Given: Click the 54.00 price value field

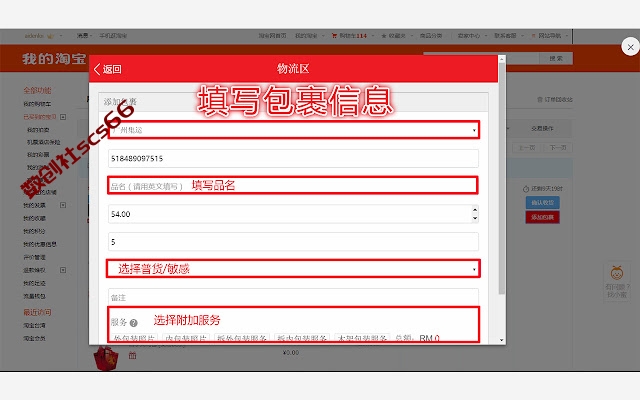Looking at the screenshot, I should click(290, 214).
